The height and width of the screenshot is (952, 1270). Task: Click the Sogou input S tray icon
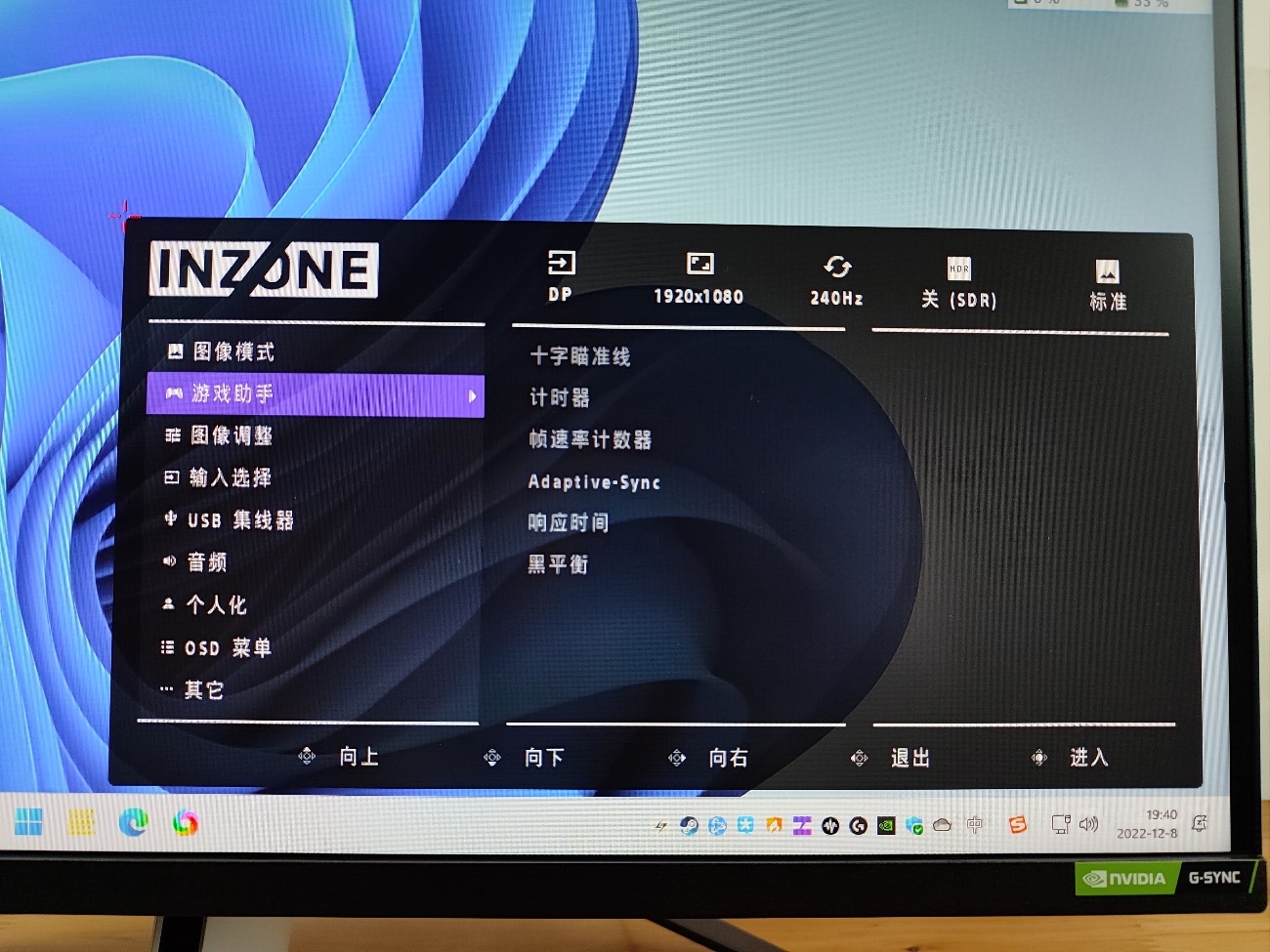coord(1018,825)
